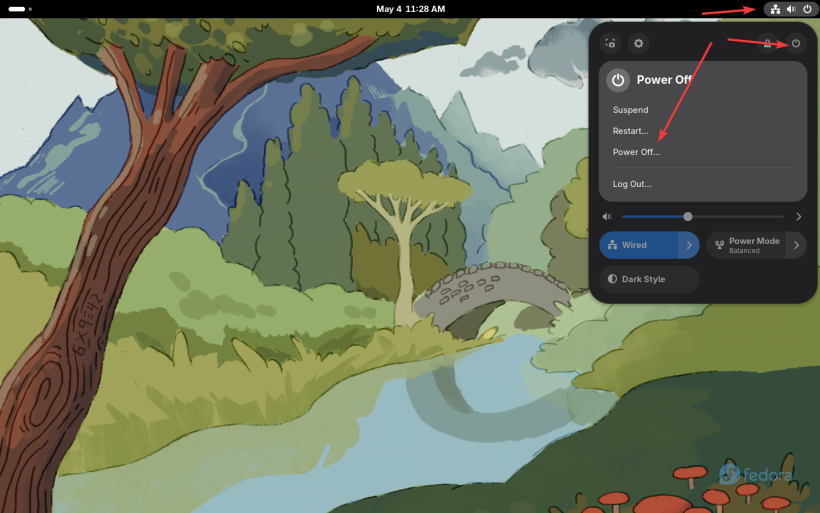
Task: Expand the Wired network submenu arrow
Action: (689, 245)
